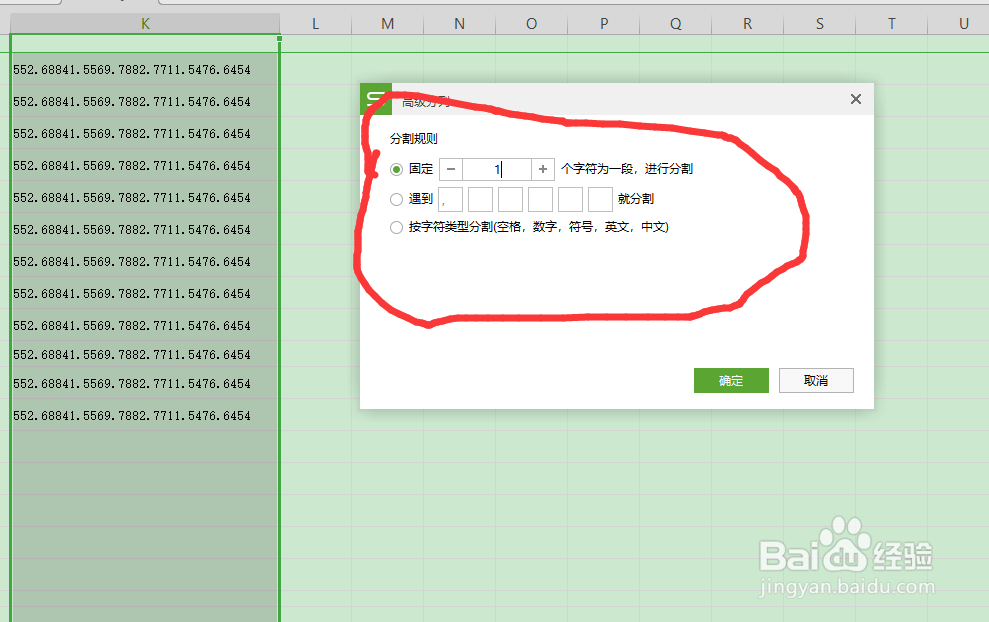Click the fourth delimiter input box
This screenshot has height=622, width=989.
pos(541,199)
